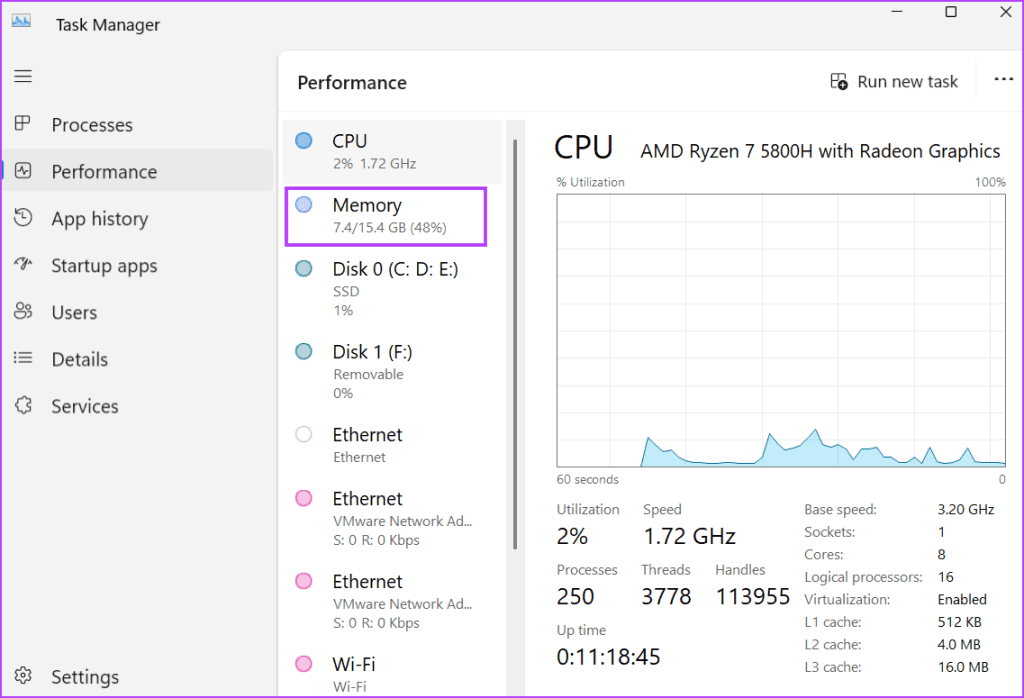Viewport: 1024px width, 698px height.
Task: Select the Memory performance entry
Action: [385, 216]
